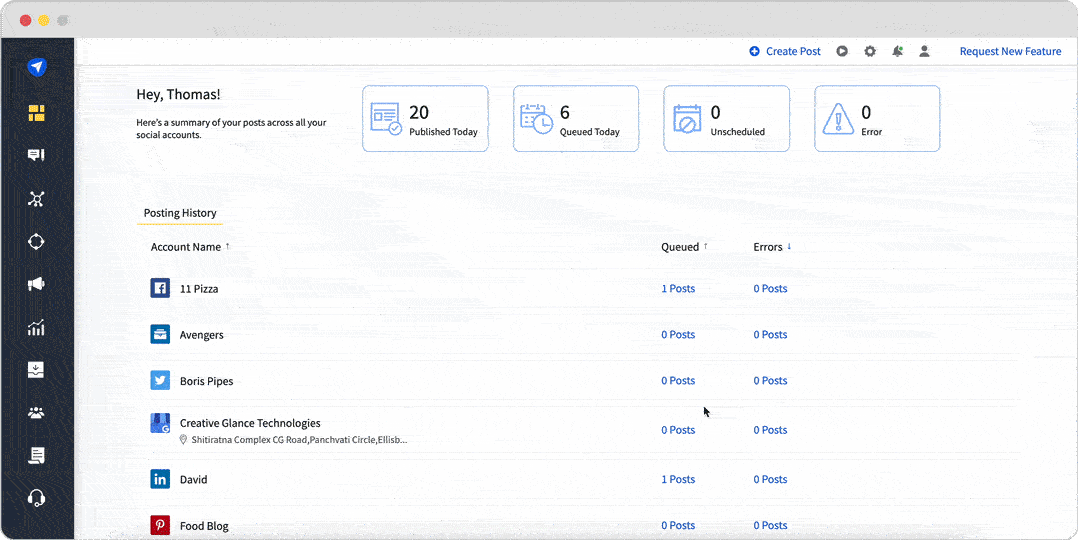Click the Hey, Thomas! greeting
Screen dimensions: 1078x540
tap(179, 94)
